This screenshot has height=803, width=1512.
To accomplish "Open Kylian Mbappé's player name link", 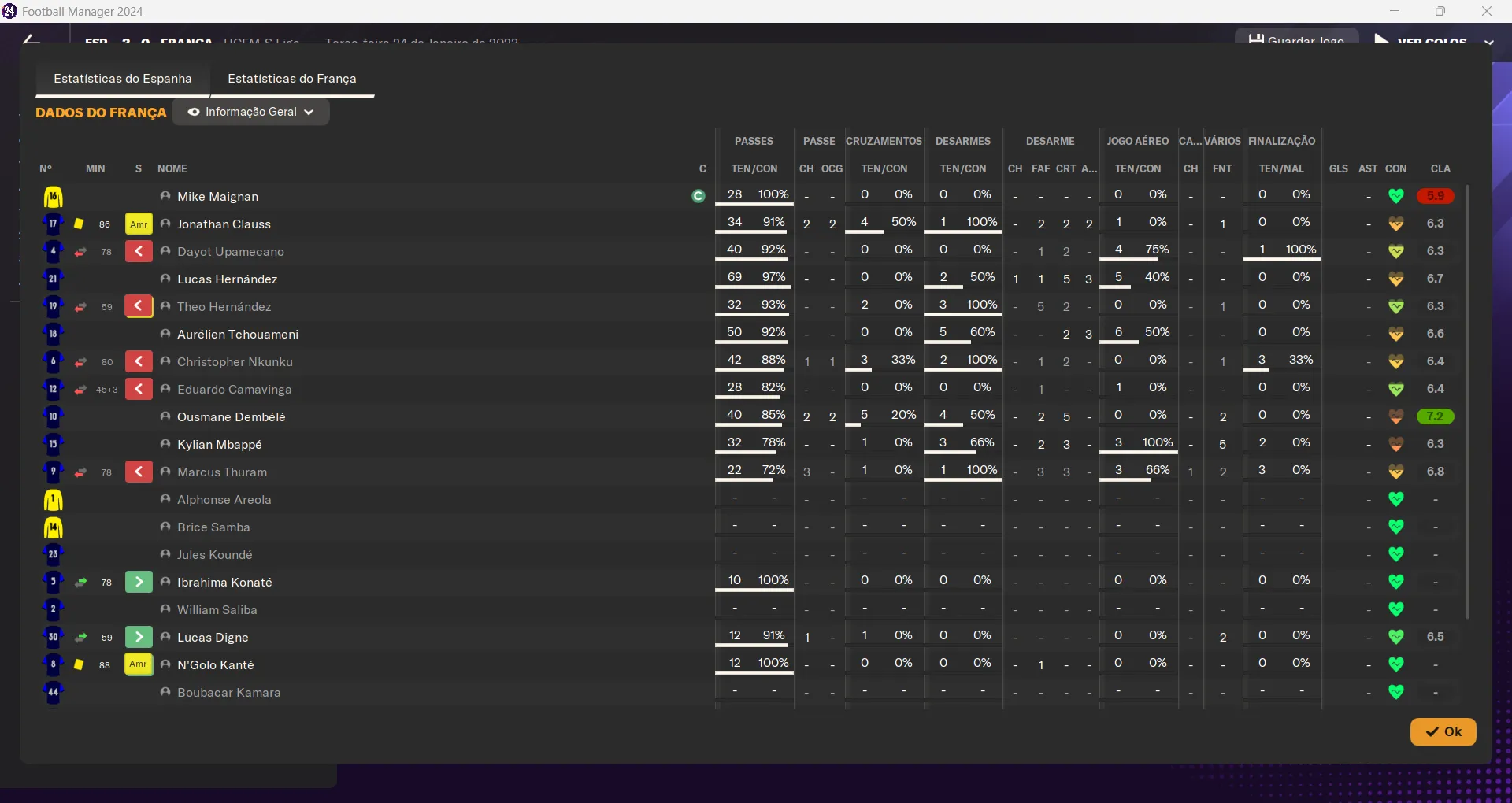I will pyautogui.click(x=220, y=445).
